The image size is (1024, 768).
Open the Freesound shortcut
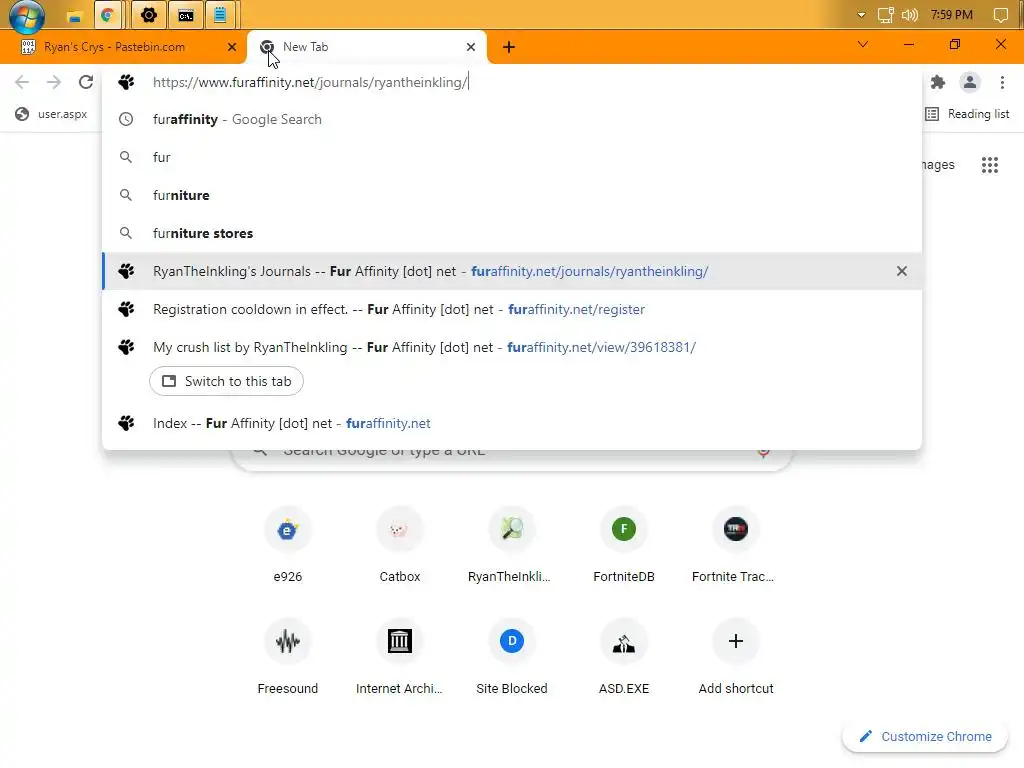(x=287, y=658)
